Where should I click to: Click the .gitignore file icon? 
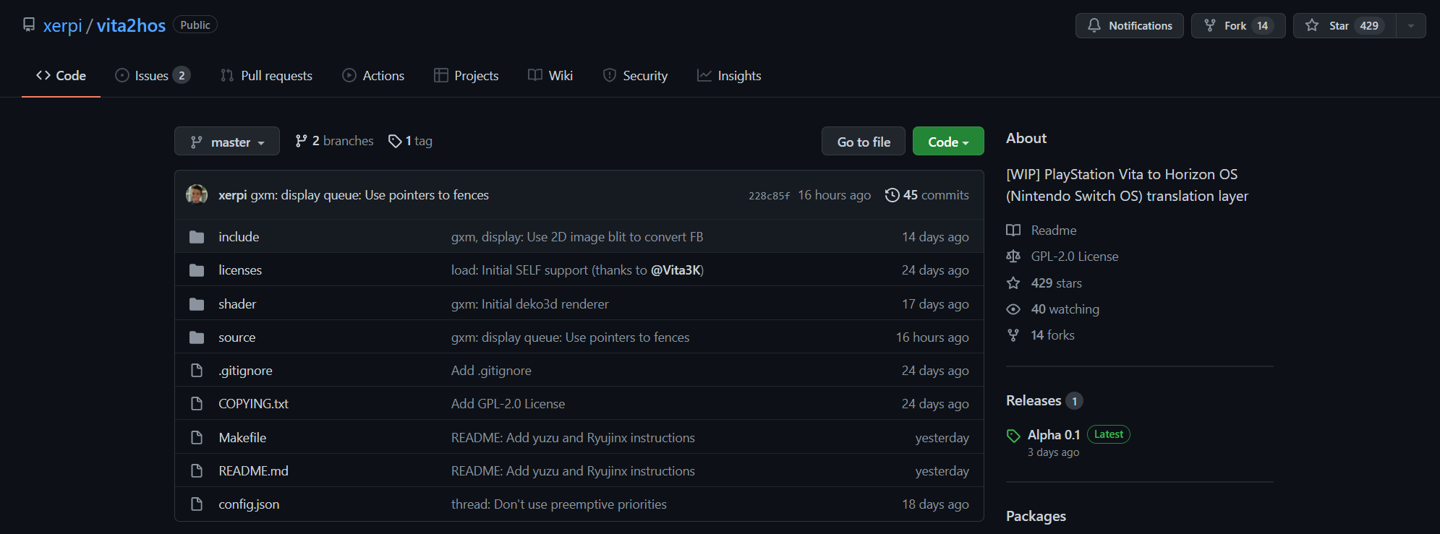point(197,370)
